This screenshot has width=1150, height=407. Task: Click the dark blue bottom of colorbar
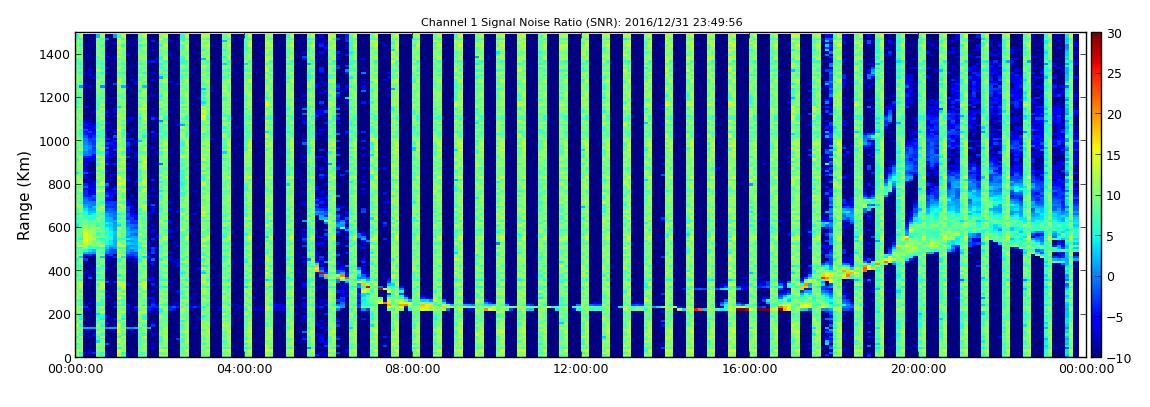[1096, 352]
